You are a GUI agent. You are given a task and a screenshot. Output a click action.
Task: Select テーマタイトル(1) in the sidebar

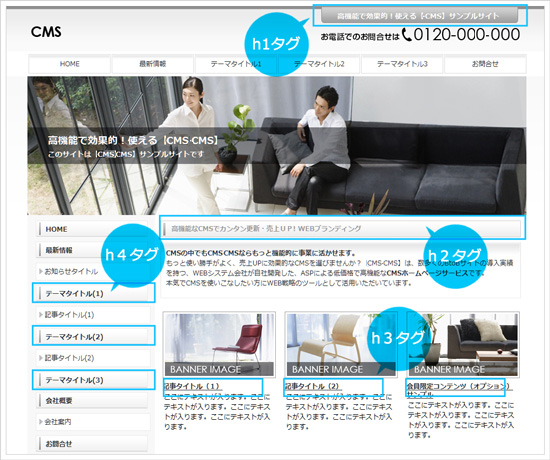tap(92, 293)
